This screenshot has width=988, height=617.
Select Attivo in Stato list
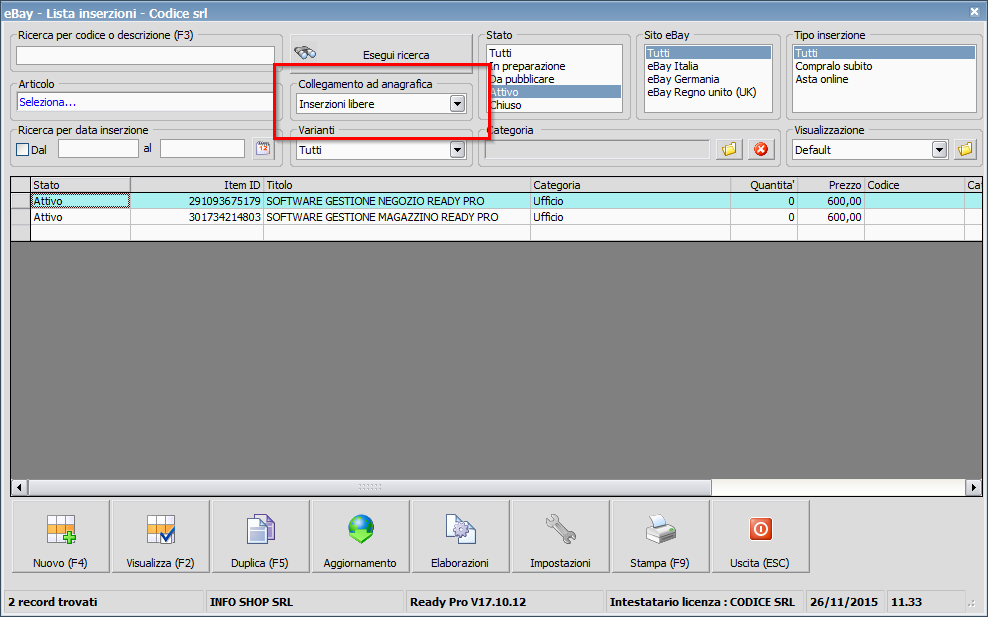pyautogui.click(x=554, y=92)
